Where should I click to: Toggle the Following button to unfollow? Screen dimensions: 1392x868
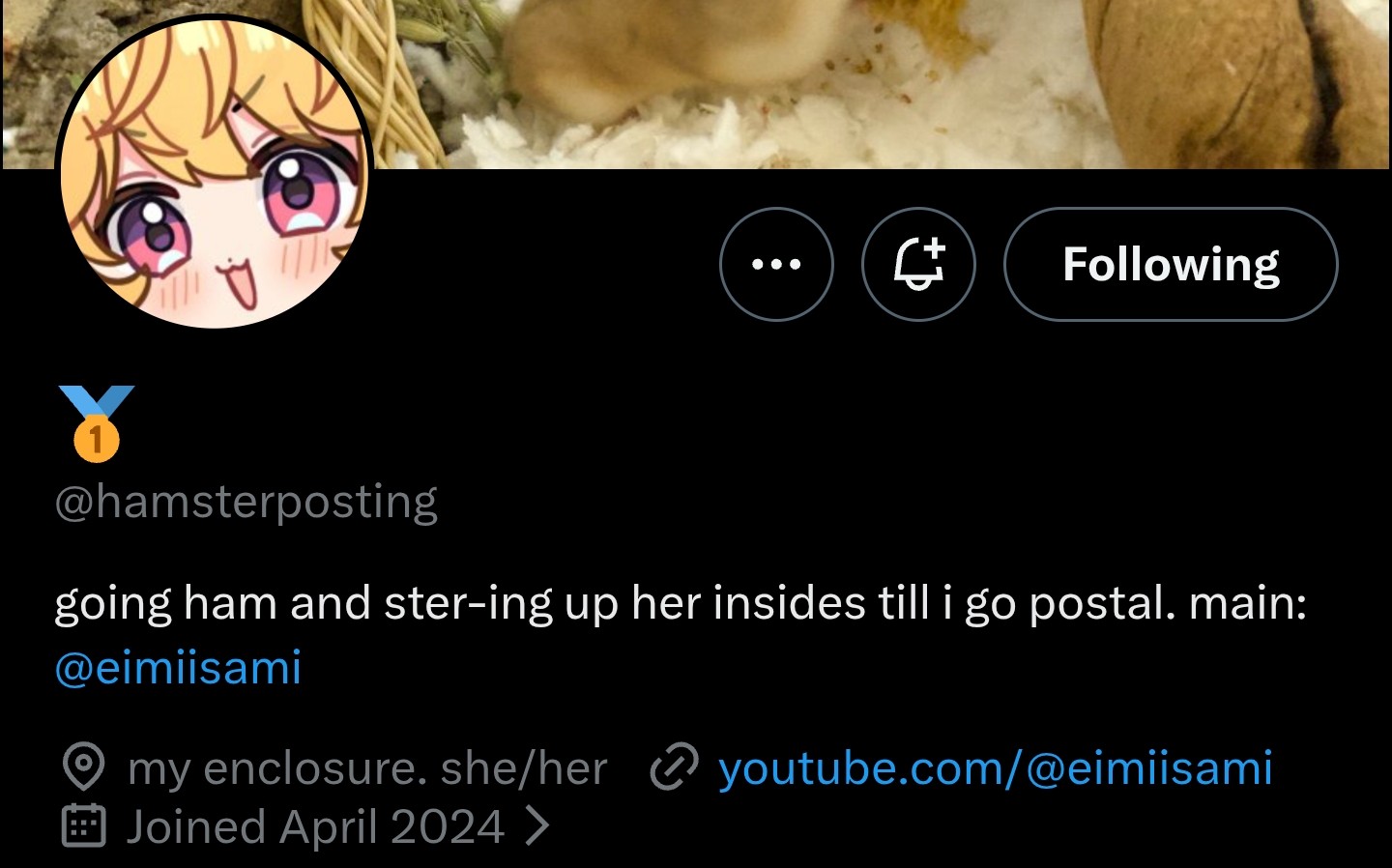1171,264
